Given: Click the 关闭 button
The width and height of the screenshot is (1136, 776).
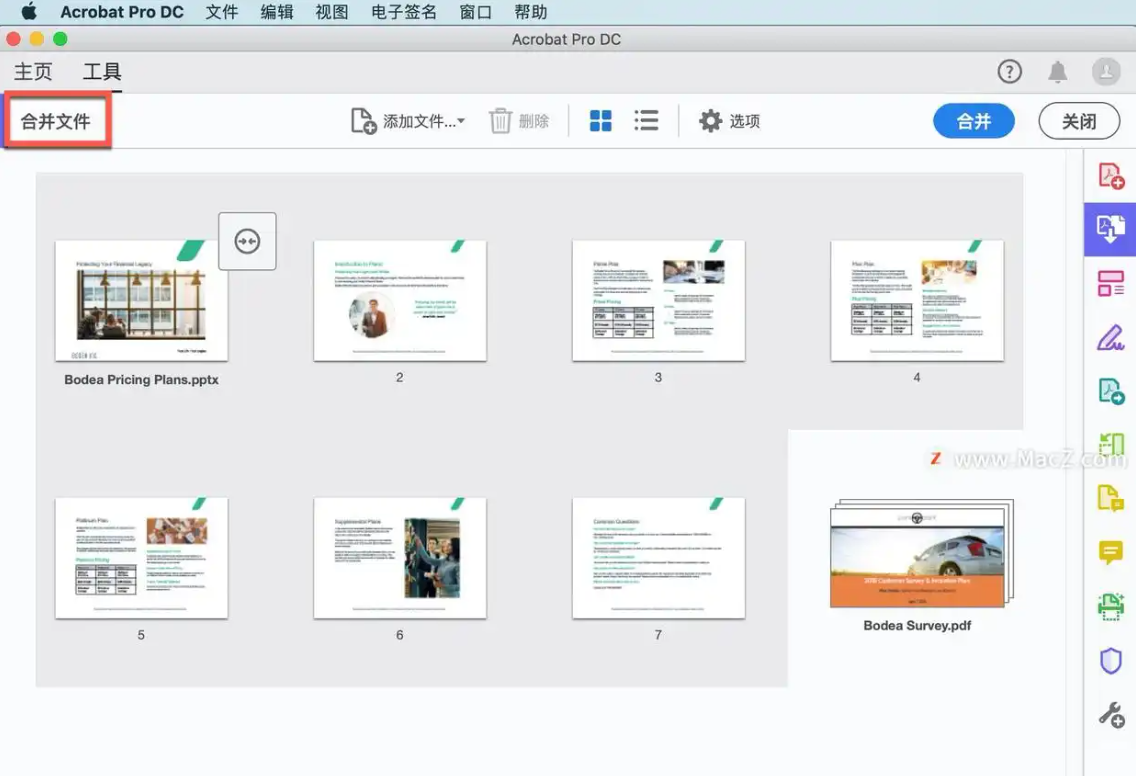Looking at the screenshot, I should click(1079, 120).
